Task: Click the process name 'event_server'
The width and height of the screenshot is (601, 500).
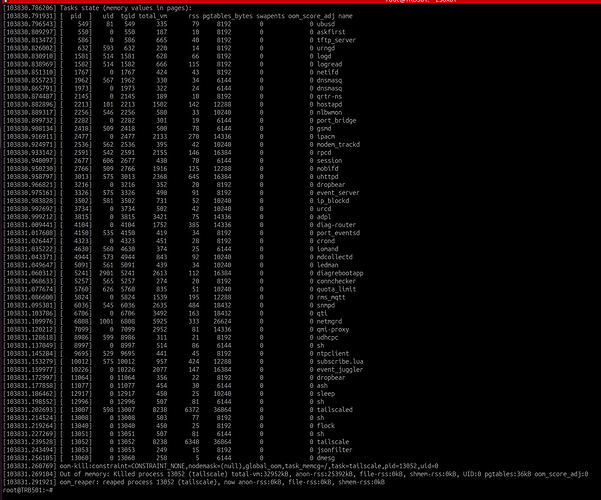Action: click(338, 193)
